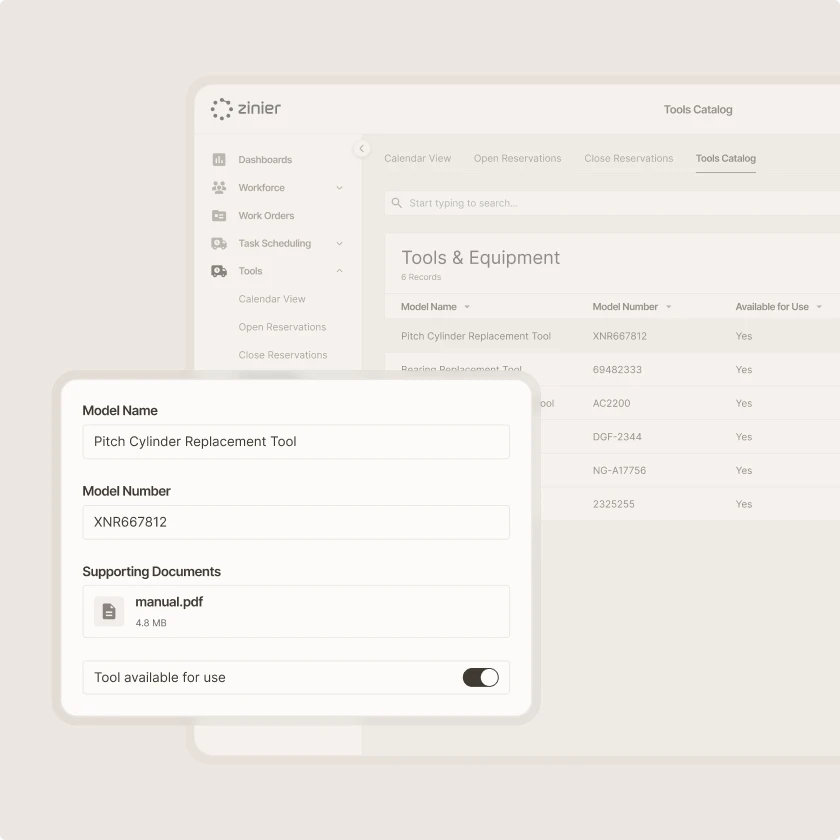Open the Available for Use column arrow
The image size is (840, 840).
pyautogui.click(x=819, y=307)
